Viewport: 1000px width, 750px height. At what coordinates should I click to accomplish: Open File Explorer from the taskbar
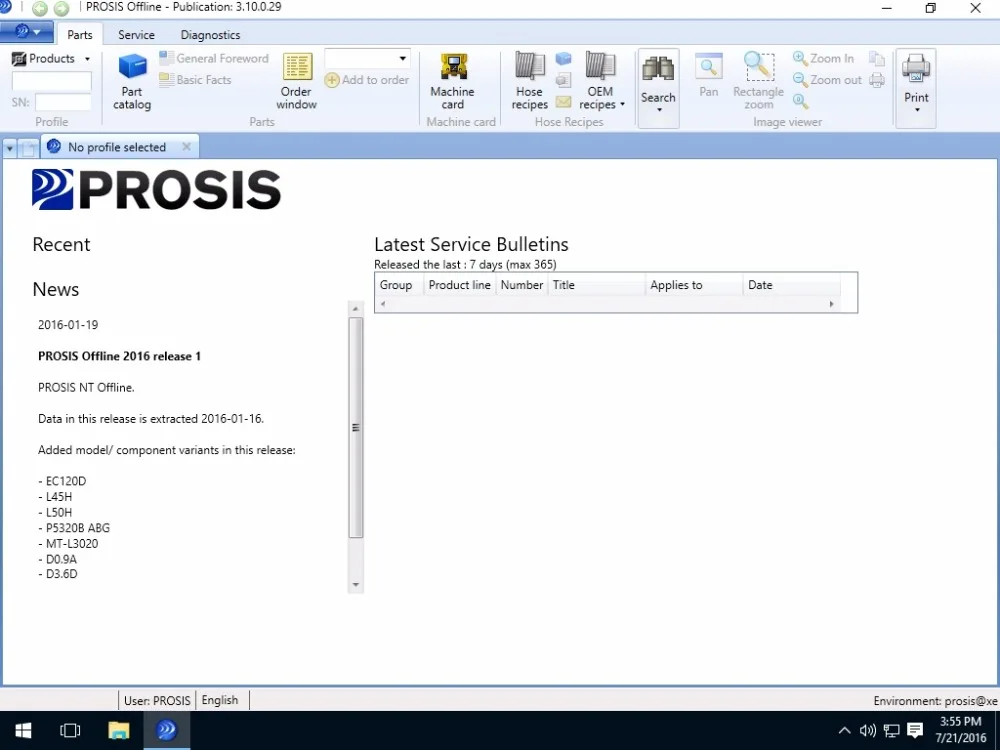119,730
